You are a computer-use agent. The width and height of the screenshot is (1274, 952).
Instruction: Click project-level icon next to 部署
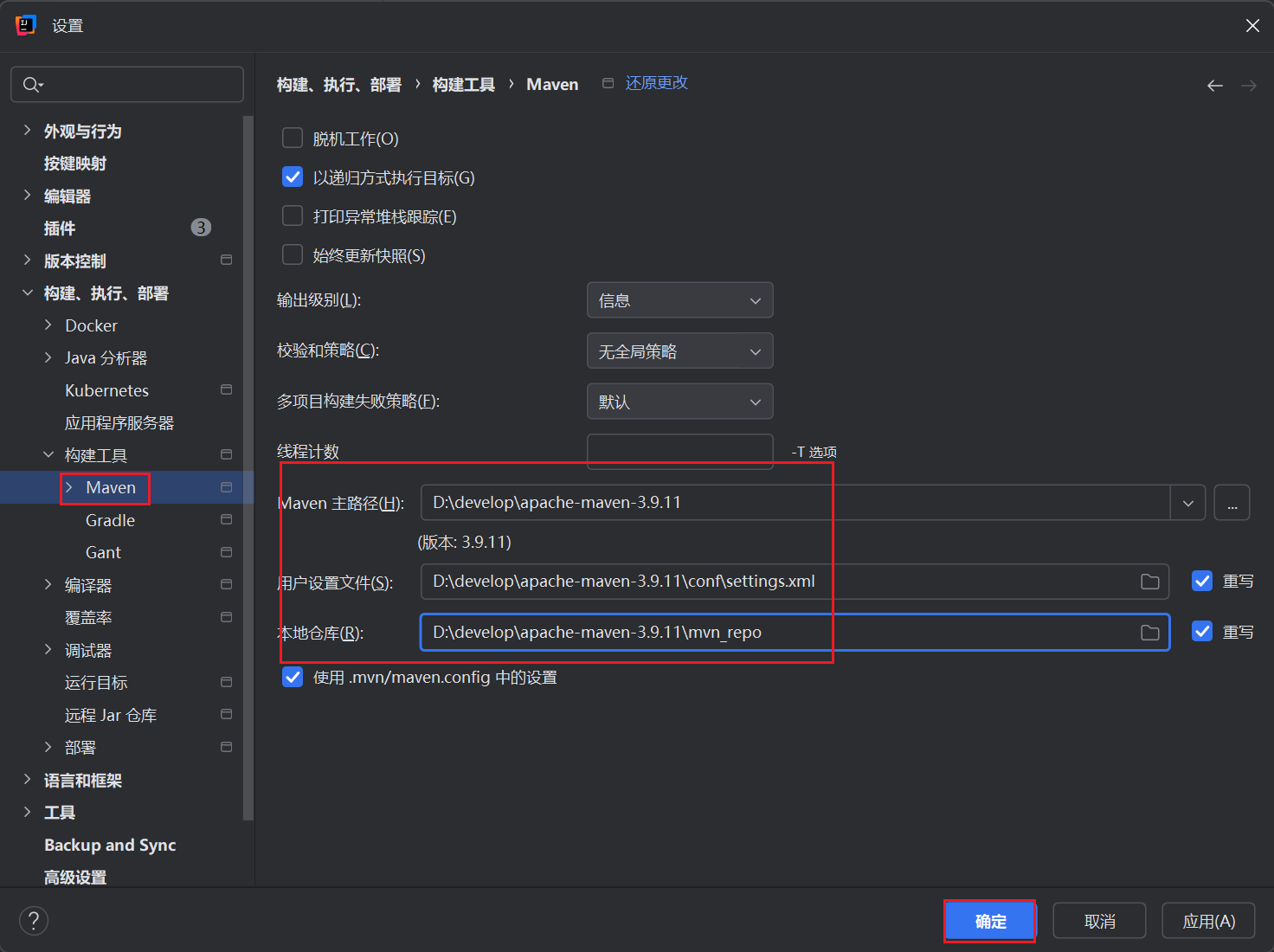pyautogui.click(x=227, y=747)
